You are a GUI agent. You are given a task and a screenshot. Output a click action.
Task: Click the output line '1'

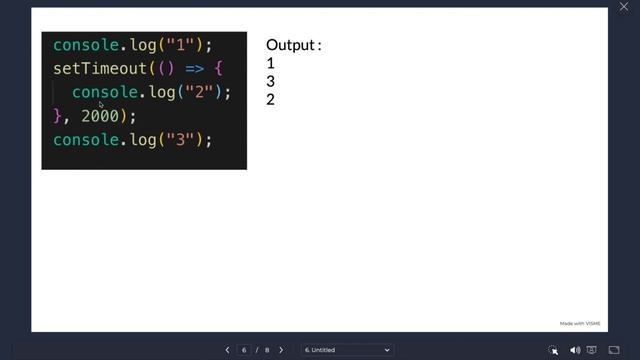pos(271,63)
